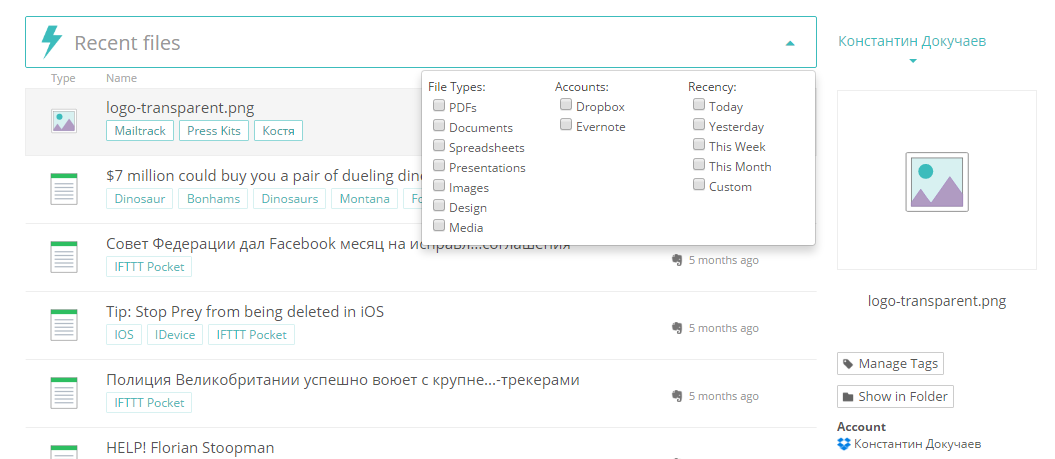Click document icon for Полиция Великобритании note
This screenshot has width=1055, height=459.
[64, 393]
